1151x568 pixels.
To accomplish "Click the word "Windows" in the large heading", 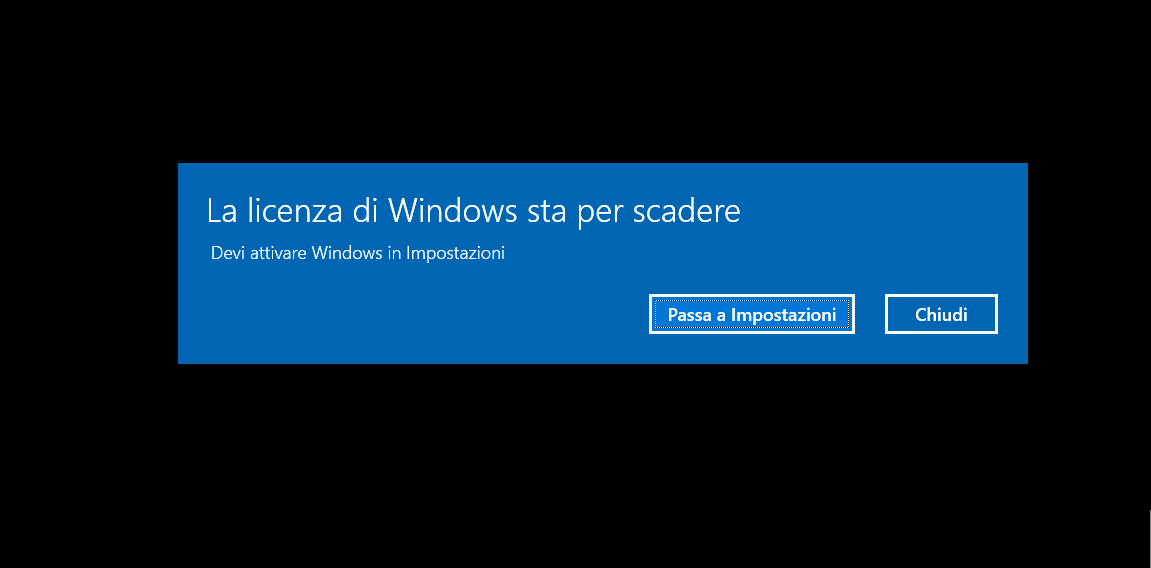I will (x=454, y=211).
